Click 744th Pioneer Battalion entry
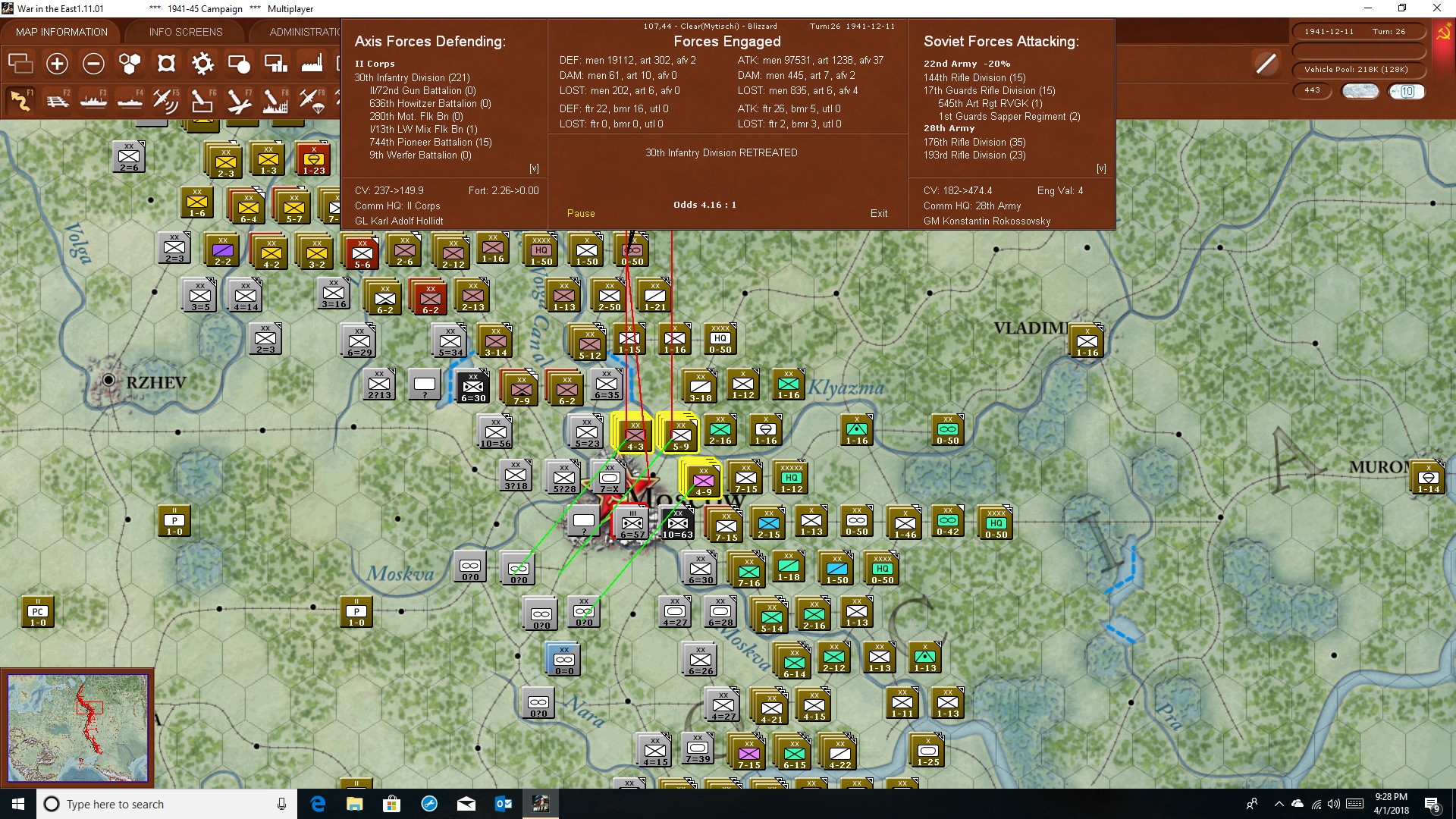The width and height of the screenshot is (1456, 819). (x=431, y=142)
